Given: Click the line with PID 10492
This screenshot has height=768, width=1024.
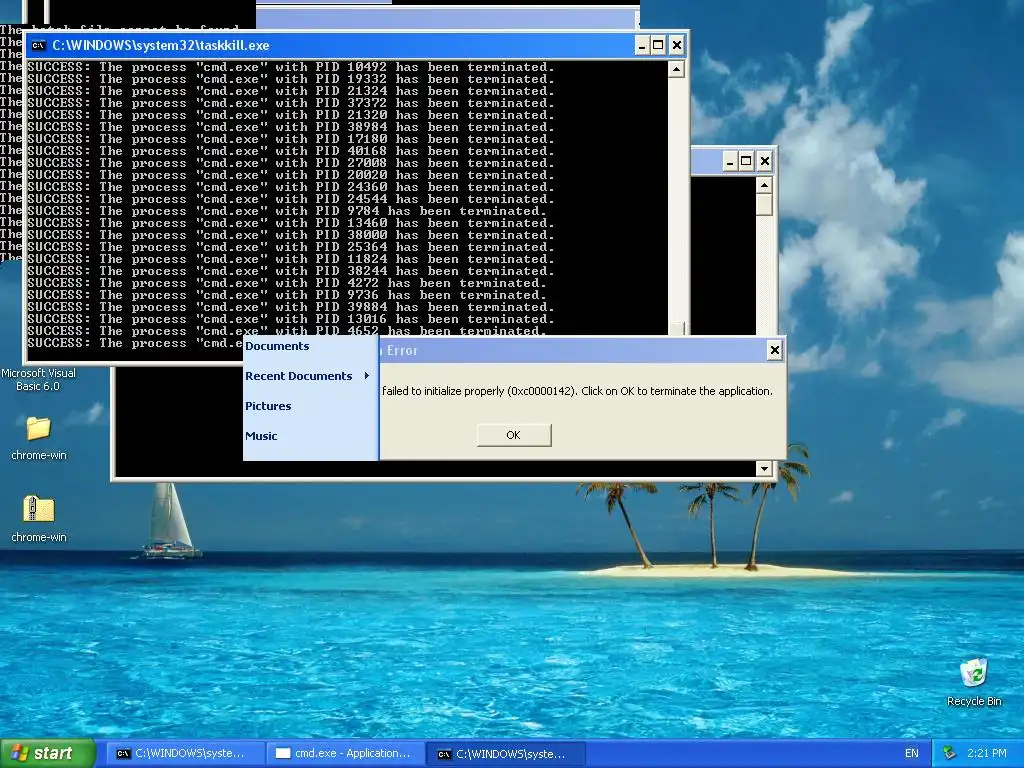Looking at the screenshot, I should 291,67.
